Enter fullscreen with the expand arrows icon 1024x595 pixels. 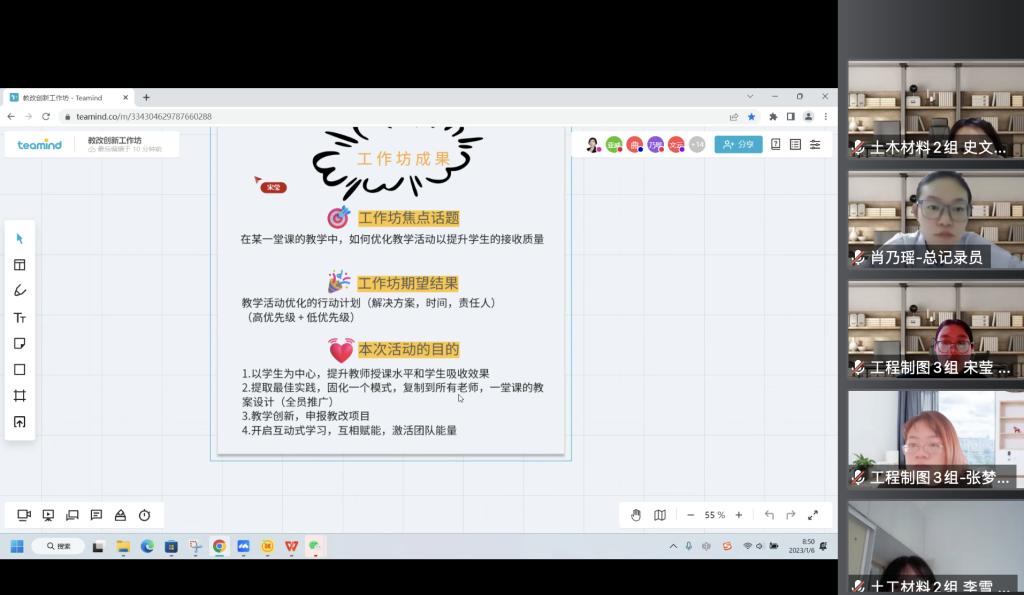point(813,515)
